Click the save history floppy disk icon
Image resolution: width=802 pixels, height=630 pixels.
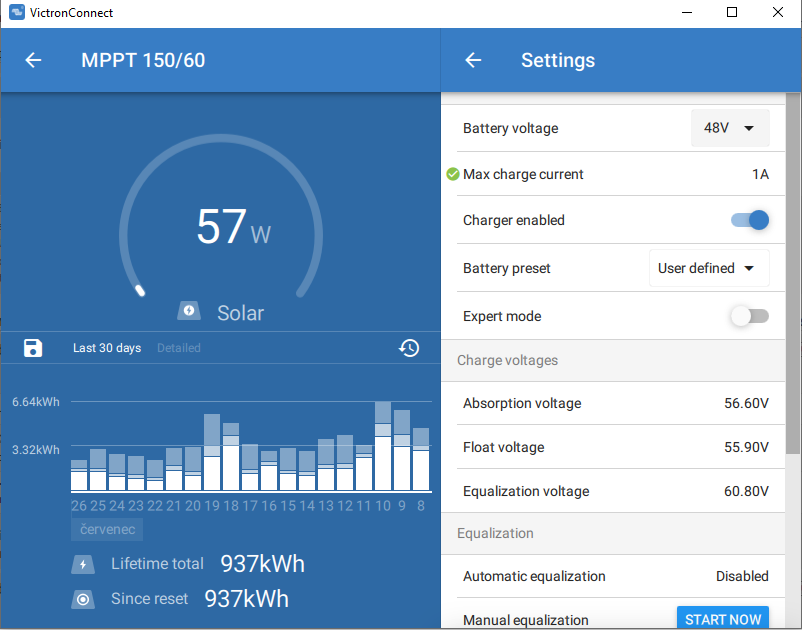[x=33, y=348]
